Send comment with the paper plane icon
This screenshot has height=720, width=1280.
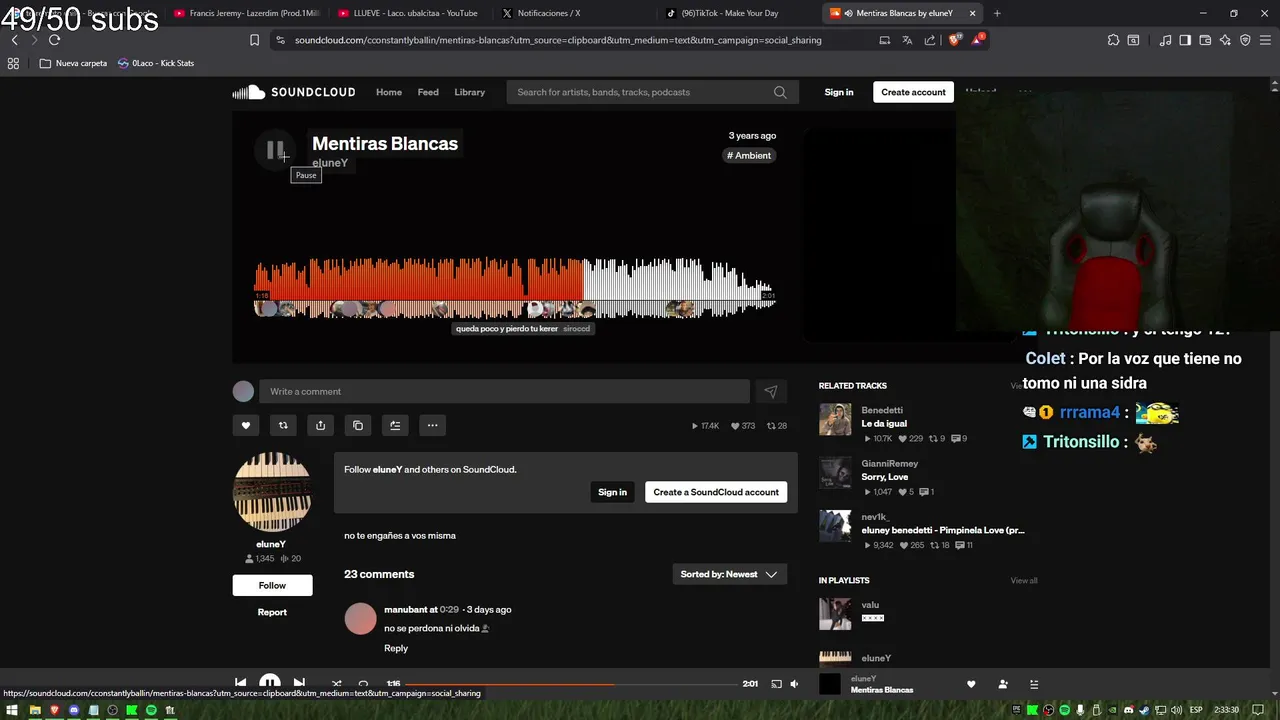[x=770, y=392]
